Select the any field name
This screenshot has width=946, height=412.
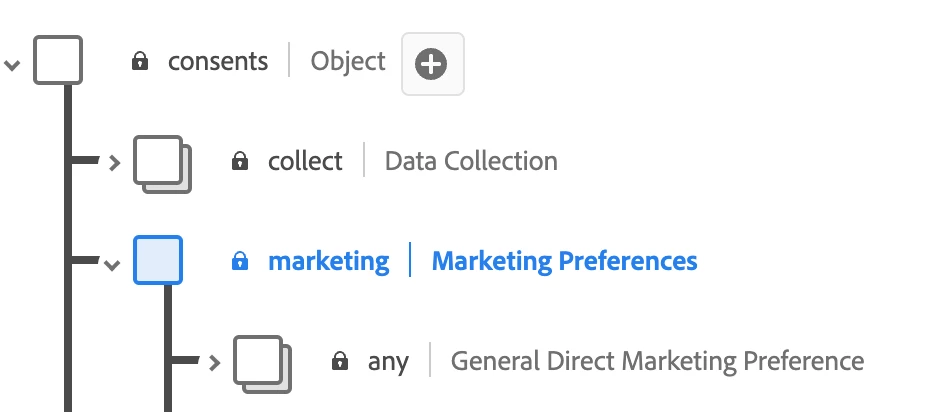click(388, 362)
